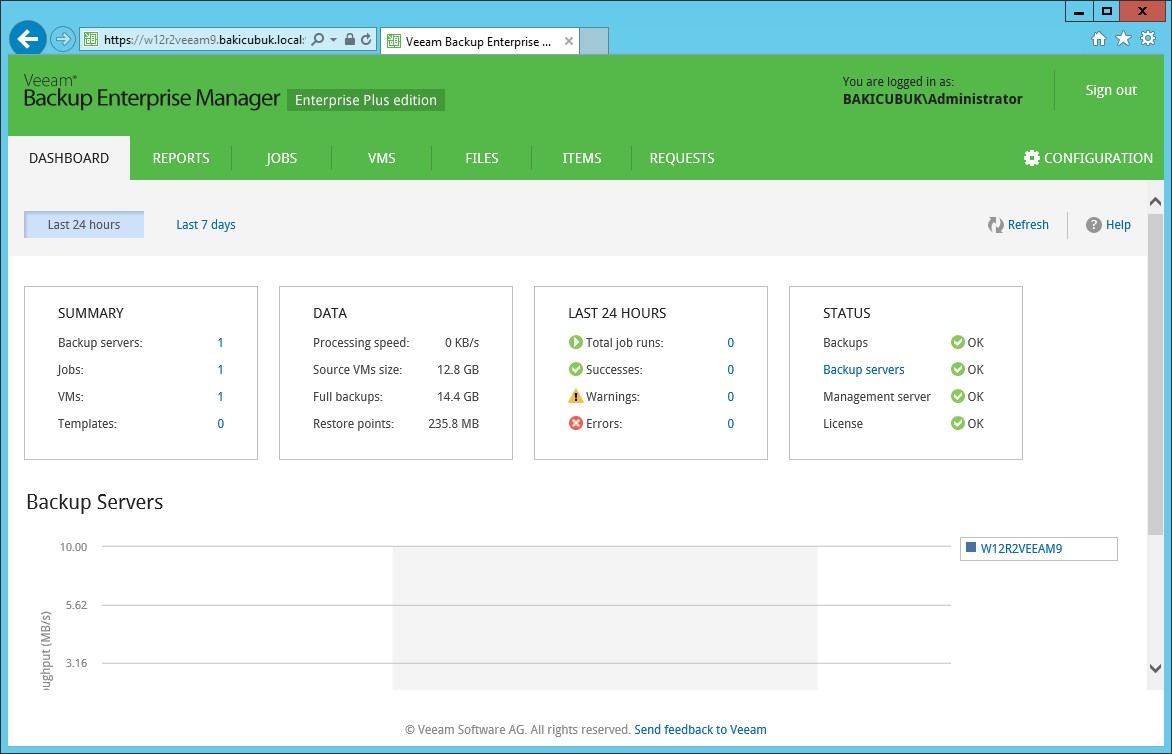Image resolution: width=1172 pixels, height=754 pixels.
Task: Click the Full backups value 14.4 GB
Action: click(x=457, y=396)
